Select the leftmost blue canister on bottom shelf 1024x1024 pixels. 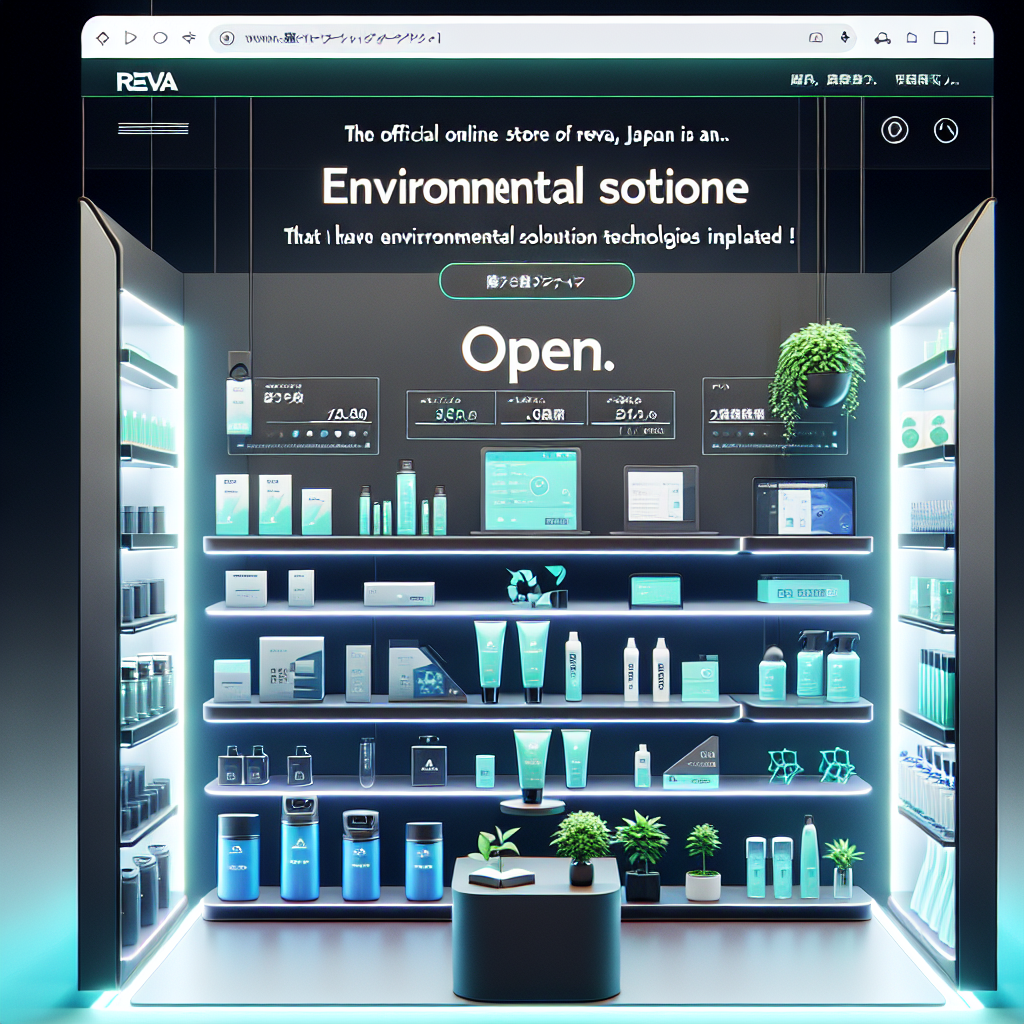click(x=239, y=856)
